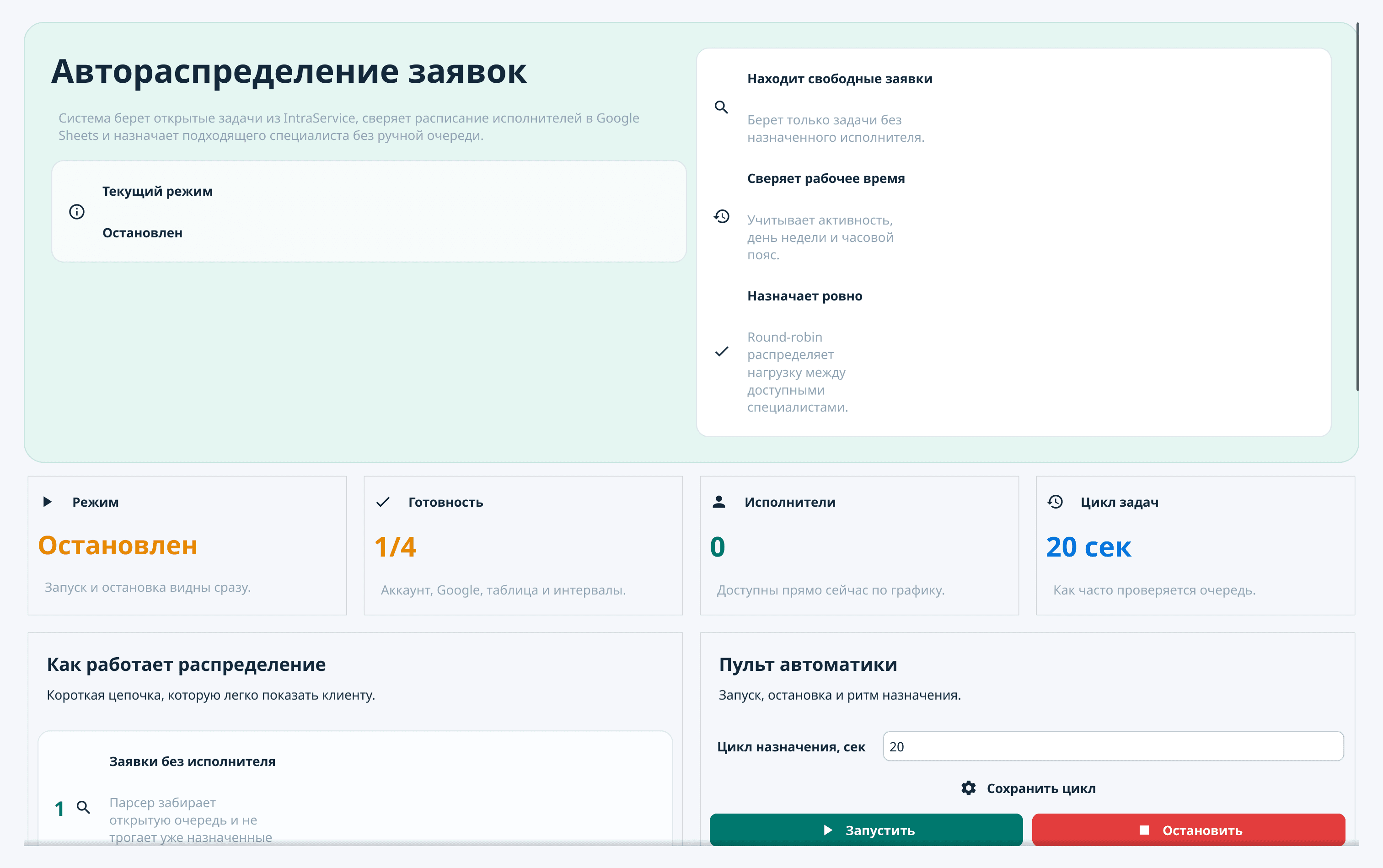Click text Запуск, остановка и ритм назначения

839,695
